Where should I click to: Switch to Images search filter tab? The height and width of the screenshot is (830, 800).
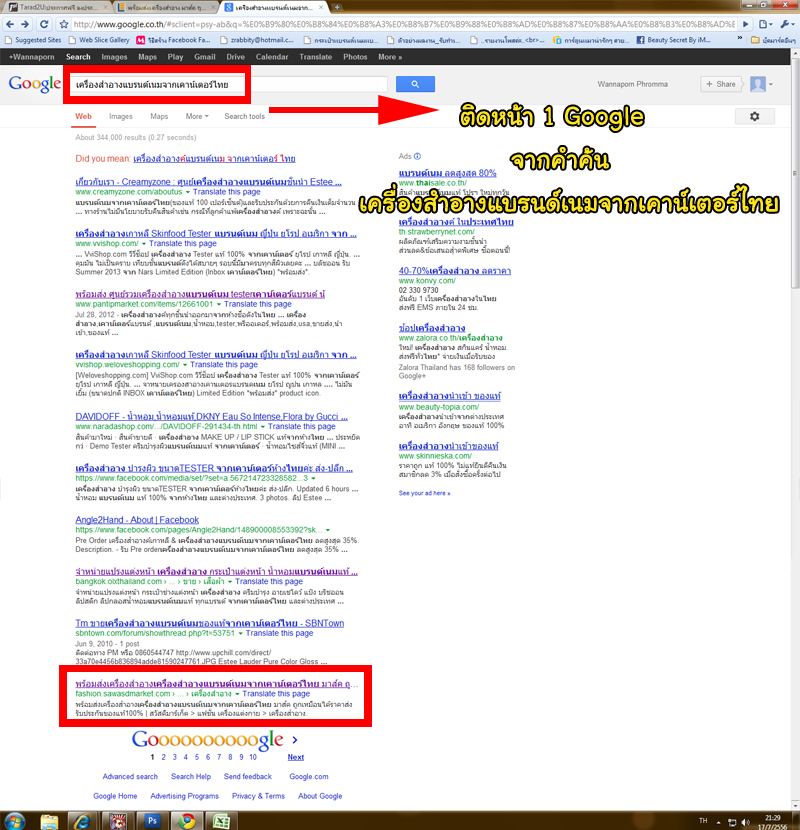click(x=121, y=116)
